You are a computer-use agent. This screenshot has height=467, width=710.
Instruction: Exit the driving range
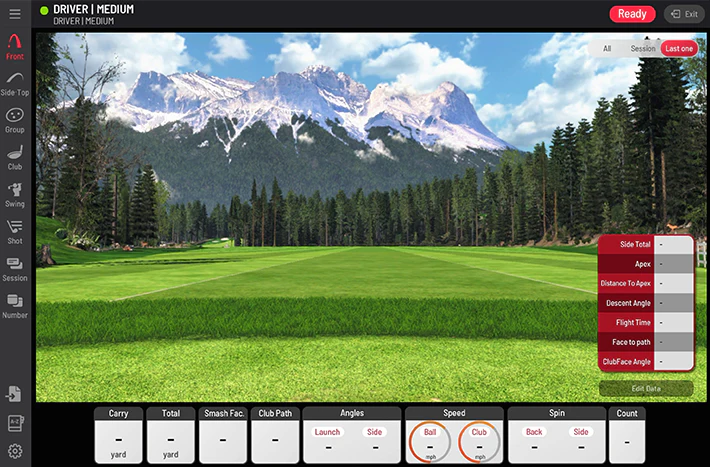(x=683, y=14)
